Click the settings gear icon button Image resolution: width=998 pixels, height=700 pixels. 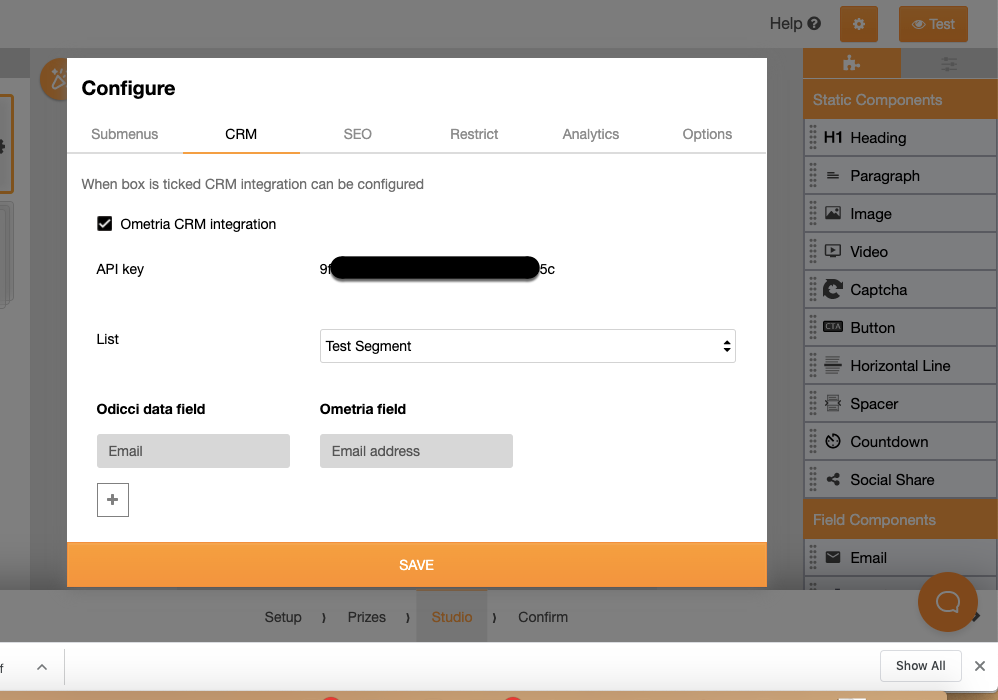[858, 24]
